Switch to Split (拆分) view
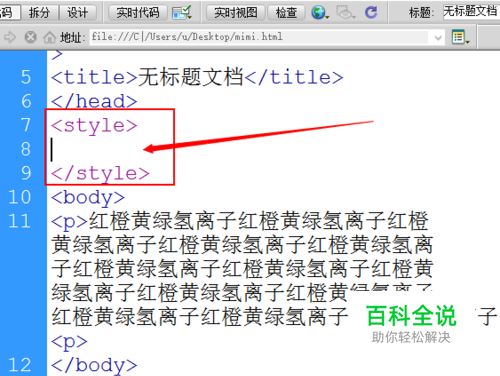The height and width of the screenshot is (376, 500). [39, 13]
